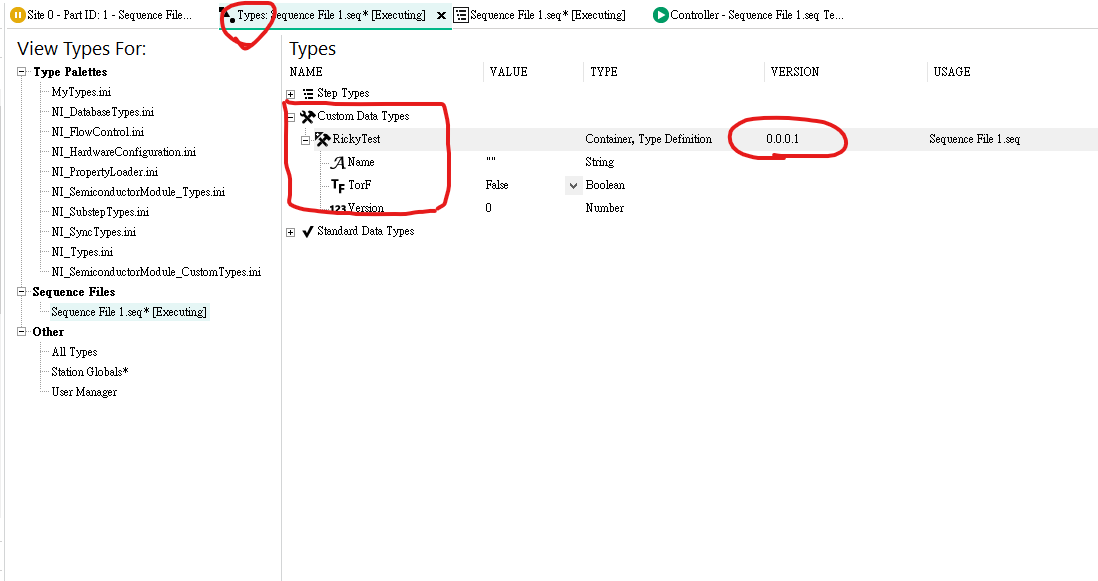Collapse the RickyTest container node
This screenshot has height=581, width=1098.
(306, 140)
